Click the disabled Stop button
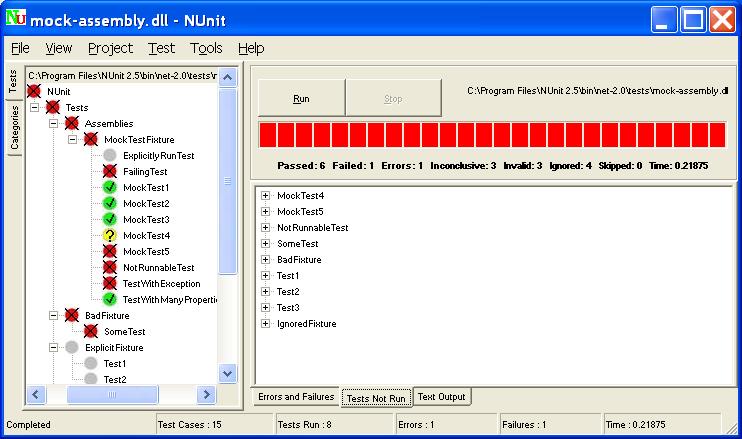This screenshot has height=439, width=742. tap(393, 98)
